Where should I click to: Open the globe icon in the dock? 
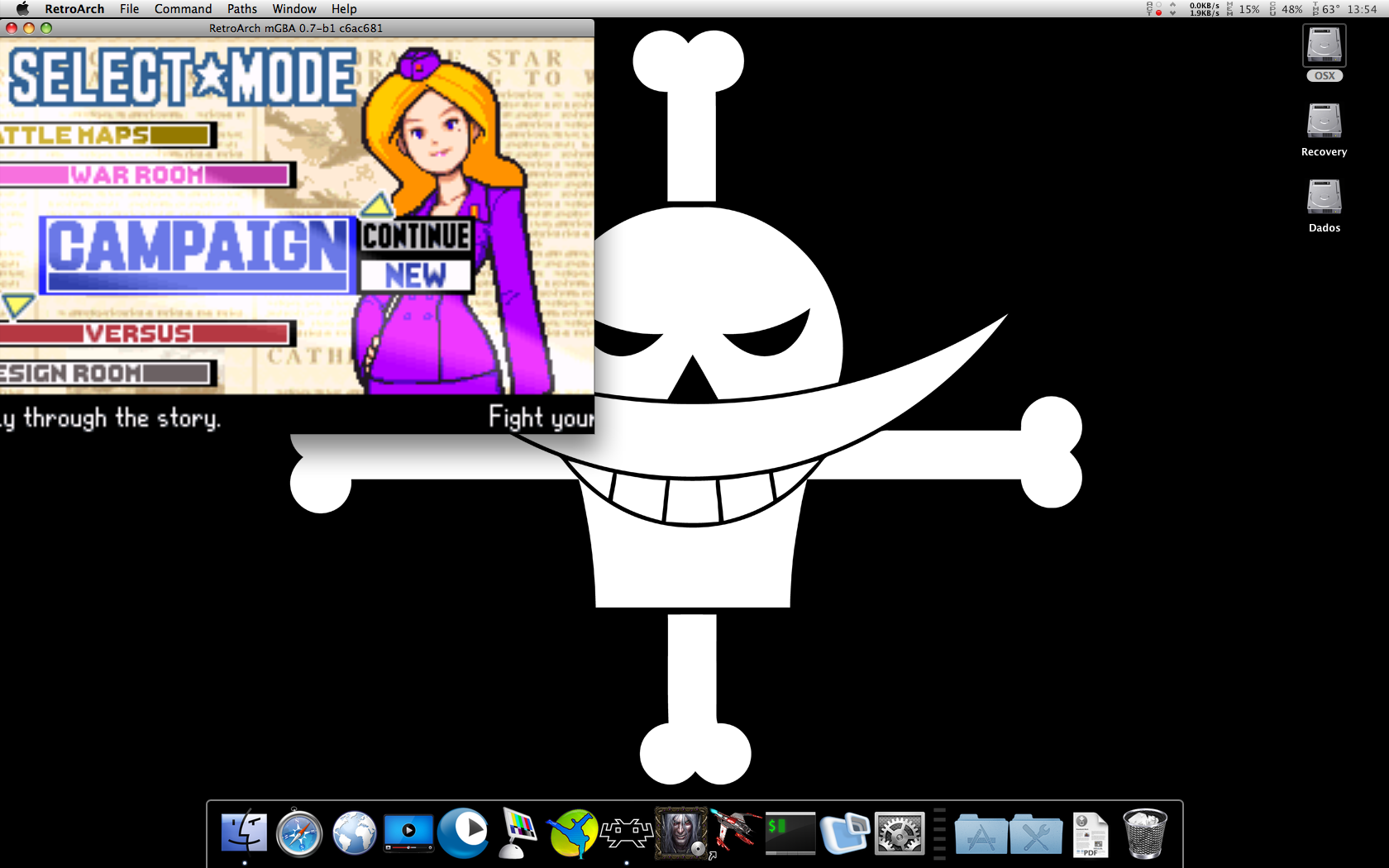click(354, 833)
